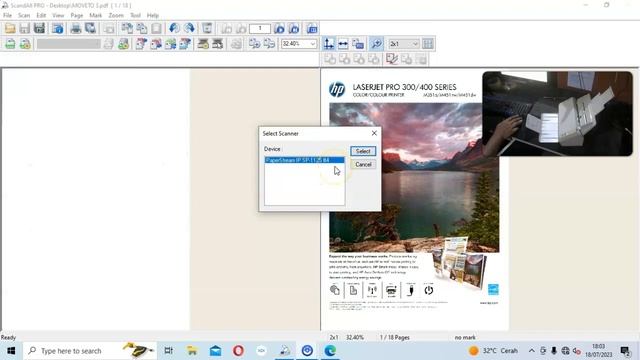
Task: Click the taskbar search box
Action: click(90, 351)
